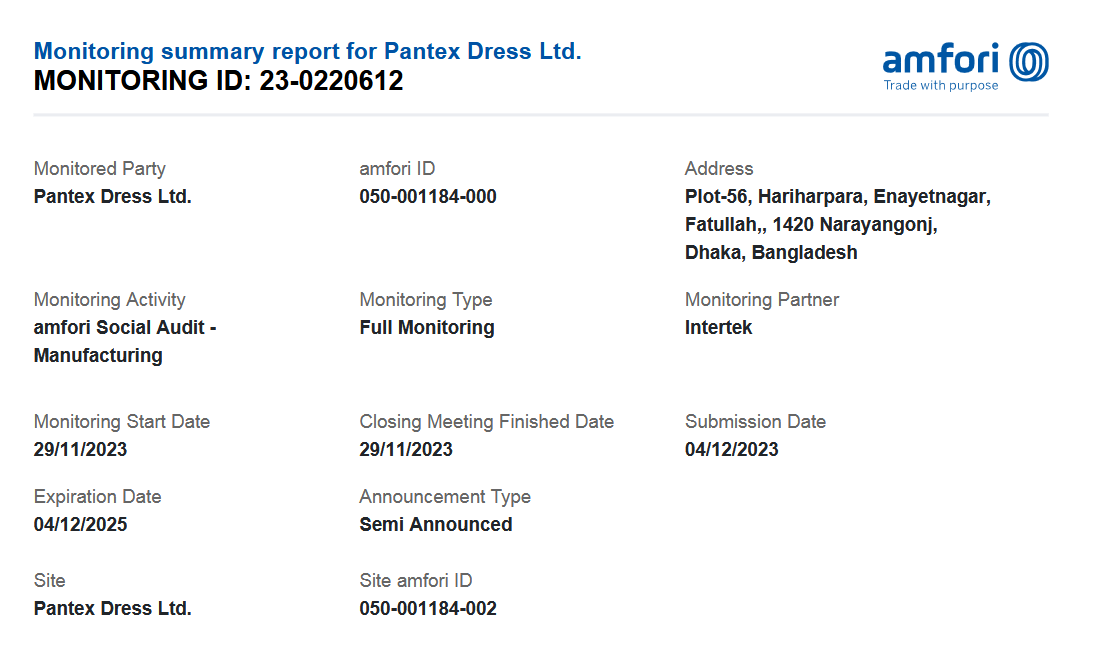
Task: Click the amfori spiral logo icon
Action: (1029, 62)
